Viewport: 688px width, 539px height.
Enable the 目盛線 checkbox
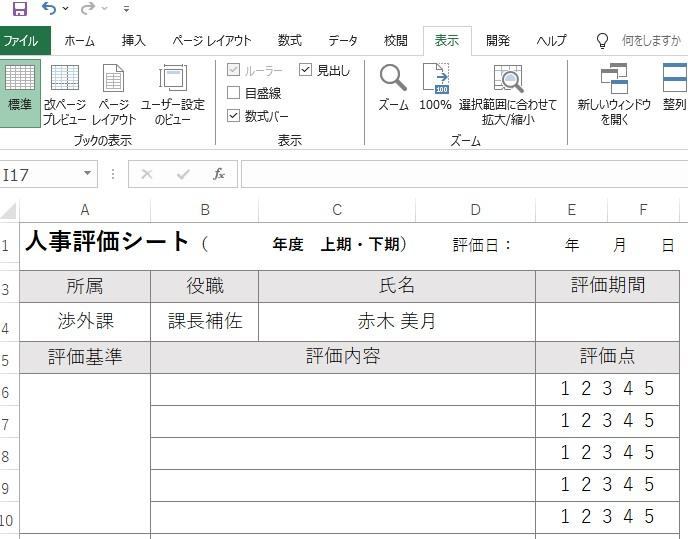(233, 93)
